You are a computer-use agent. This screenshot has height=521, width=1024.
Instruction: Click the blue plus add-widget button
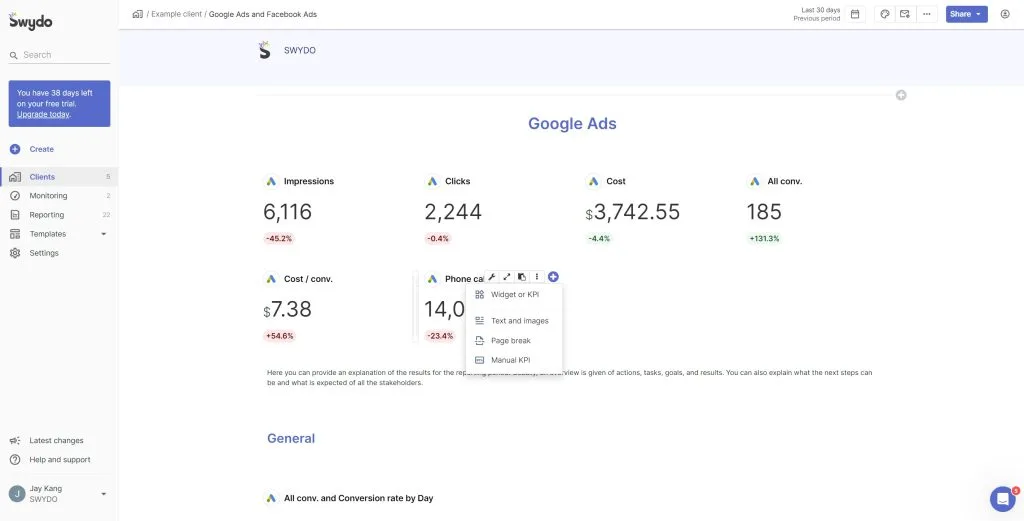point(553,277)
